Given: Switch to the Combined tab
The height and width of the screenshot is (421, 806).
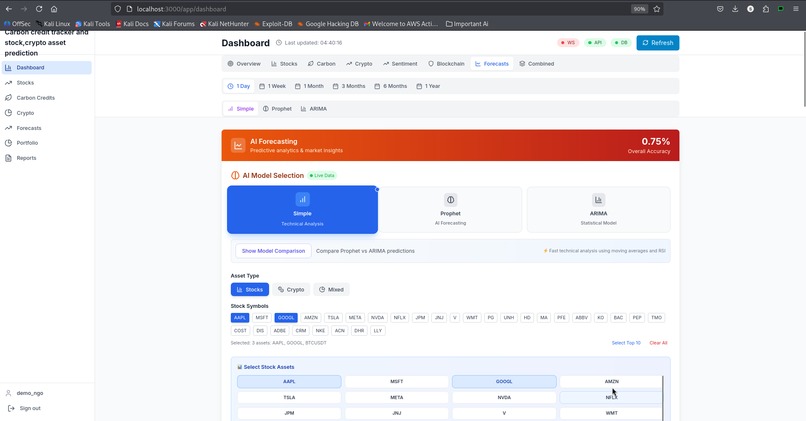Looking at the screenshot, I should (537, 64).
